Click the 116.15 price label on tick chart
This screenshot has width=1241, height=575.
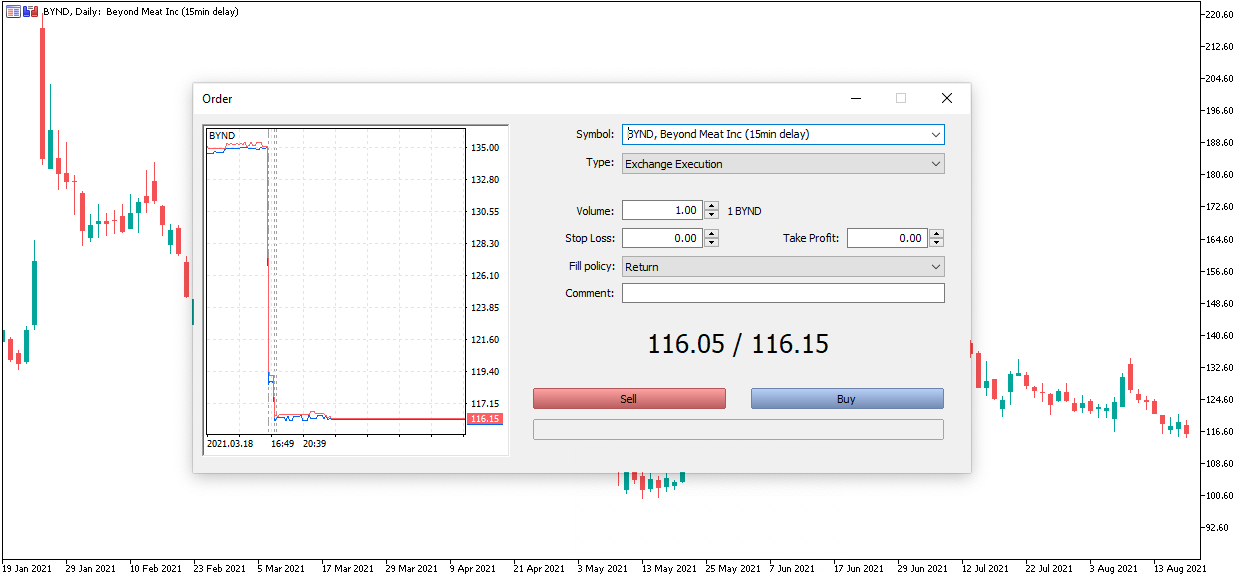484,419
